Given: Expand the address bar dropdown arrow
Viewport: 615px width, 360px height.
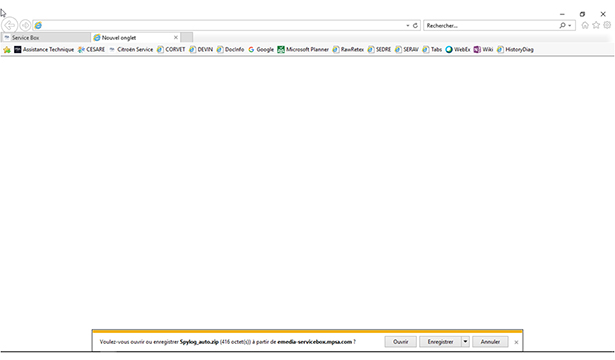Looking at the screenshot, I should [408, 25].
